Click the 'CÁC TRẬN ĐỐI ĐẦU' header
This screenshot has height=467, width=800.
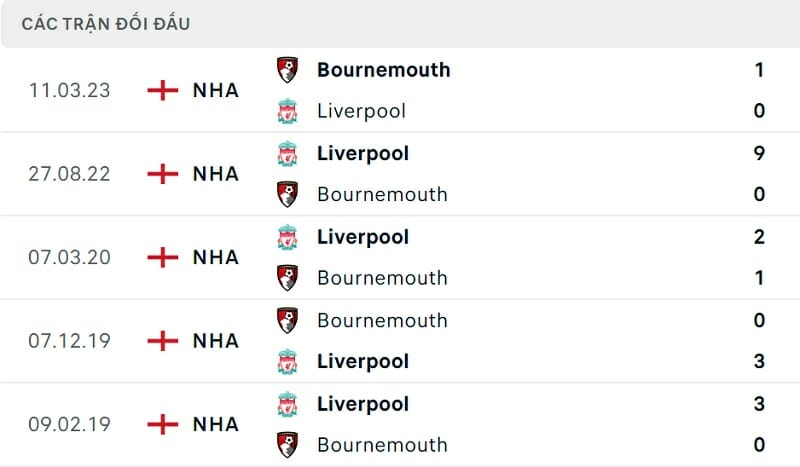[105, 23]
